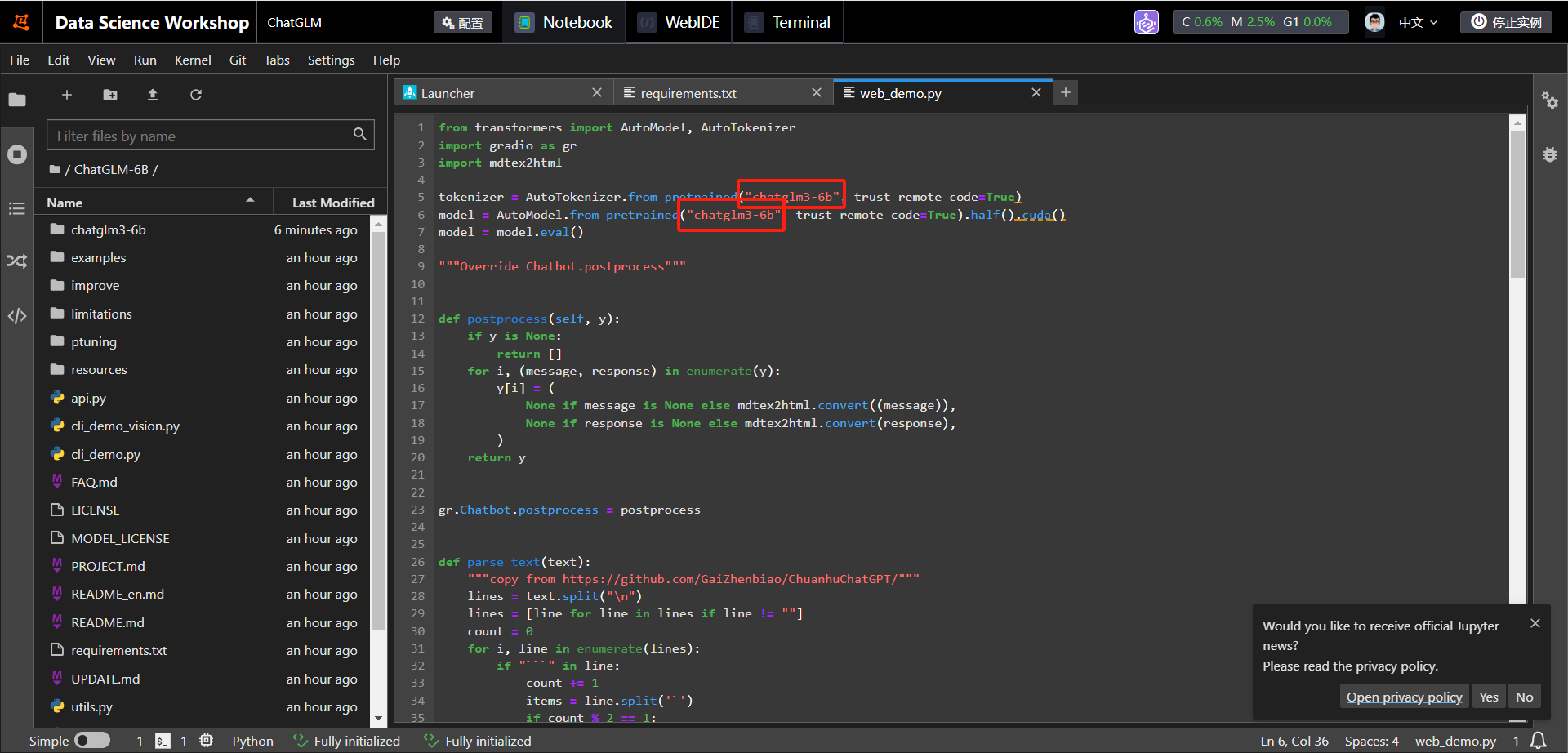The height and width of the screenshot is (753, 1568).
Task: Click the root folder icon in breadcrumb
Action: [55, 169]
